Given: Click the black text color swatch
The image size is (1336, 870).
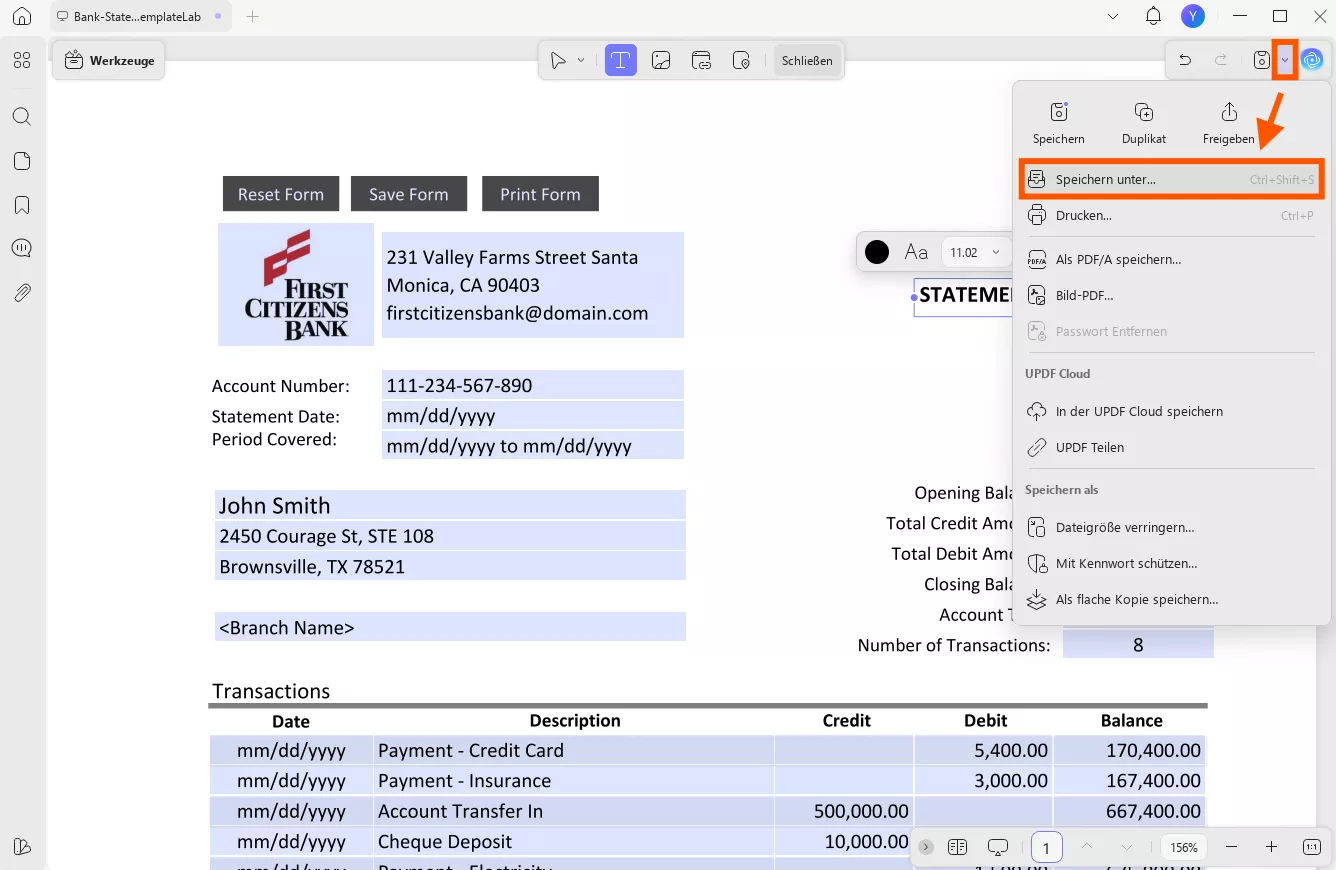Looking at the screenshot, I should (x=877, y=253).
